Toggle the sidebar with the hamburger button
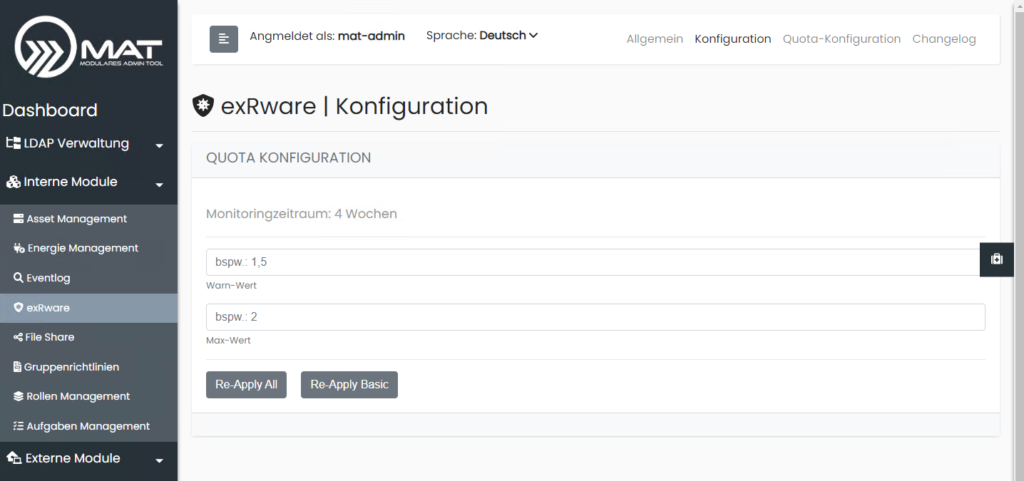1024x481 pixels. 224,39
